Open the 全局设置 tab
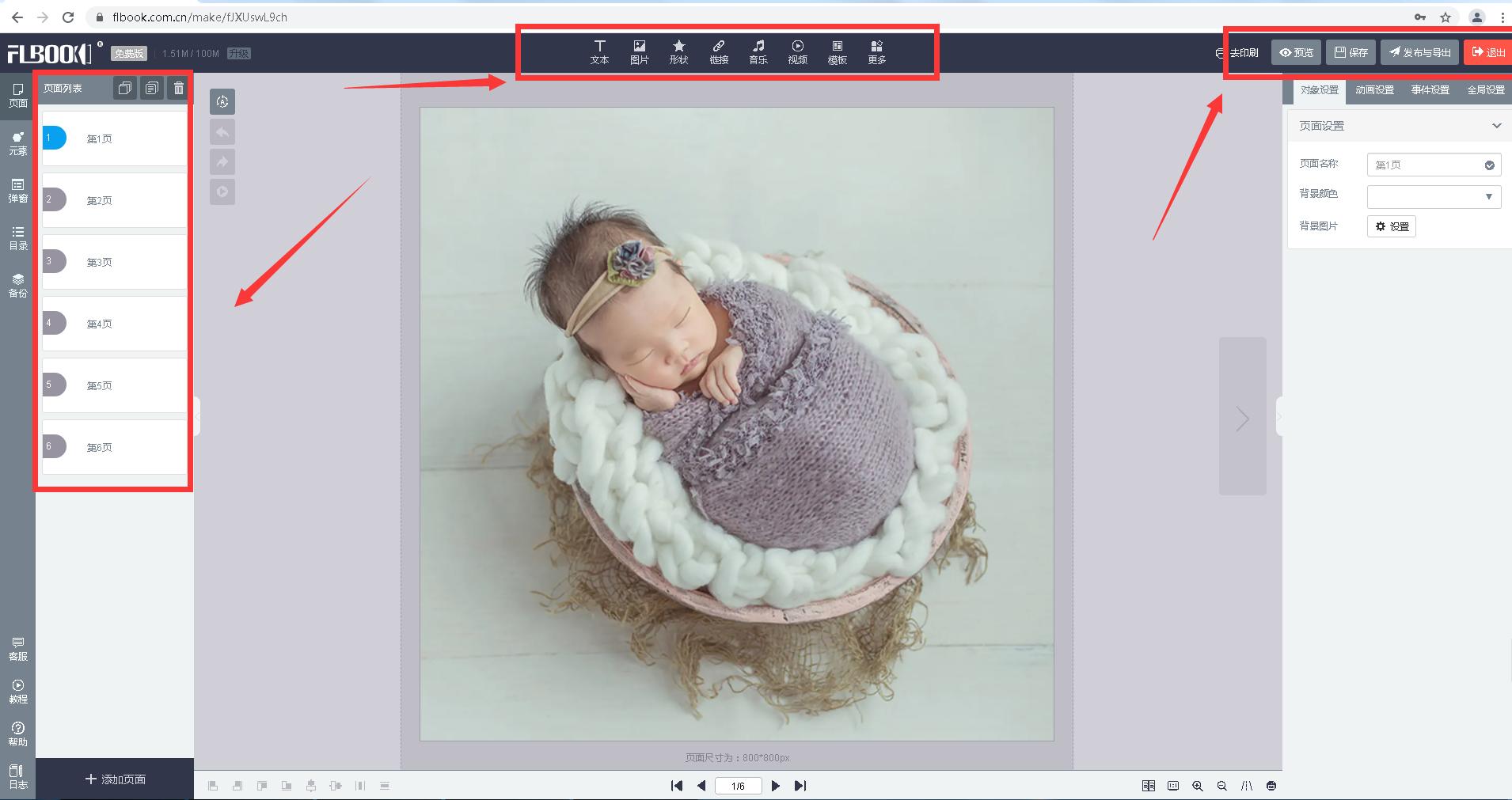Screen dimensions: 1512x800 tap(1486, 90)
